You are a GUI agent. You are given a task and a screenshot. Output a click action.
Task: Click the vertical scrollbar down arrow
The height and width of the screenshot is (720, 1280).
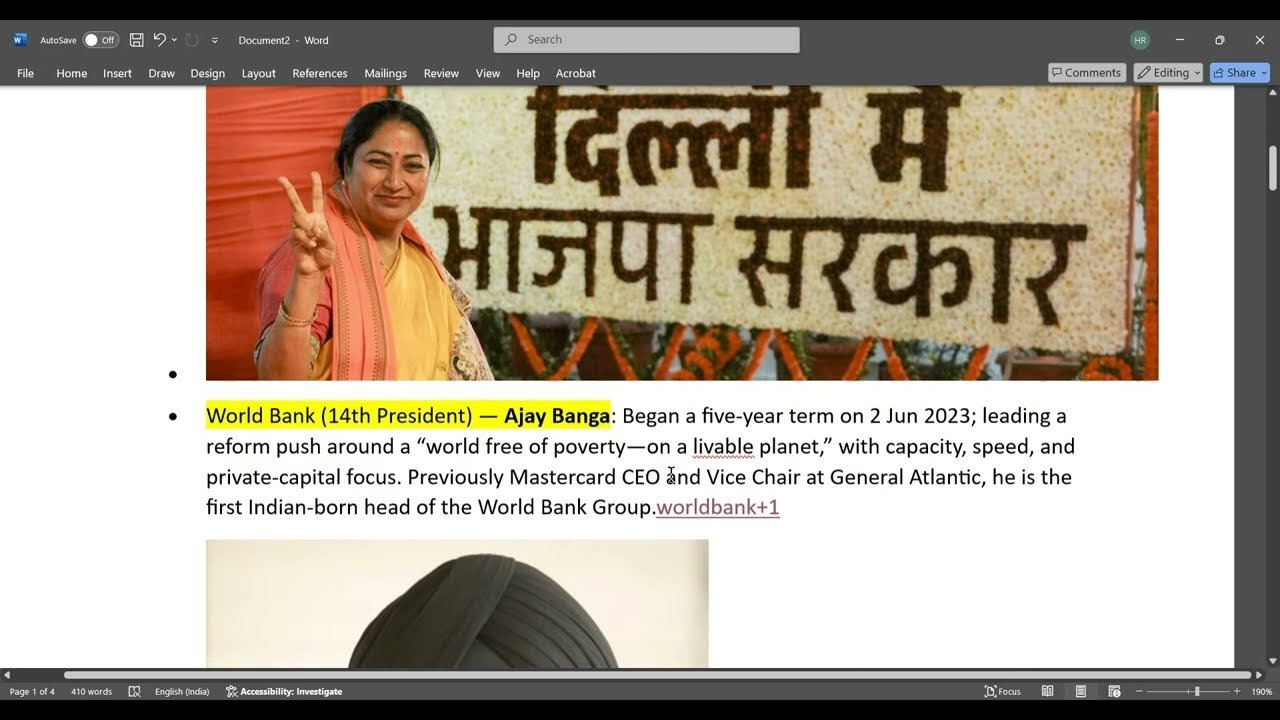click(x=1273, y=661)
